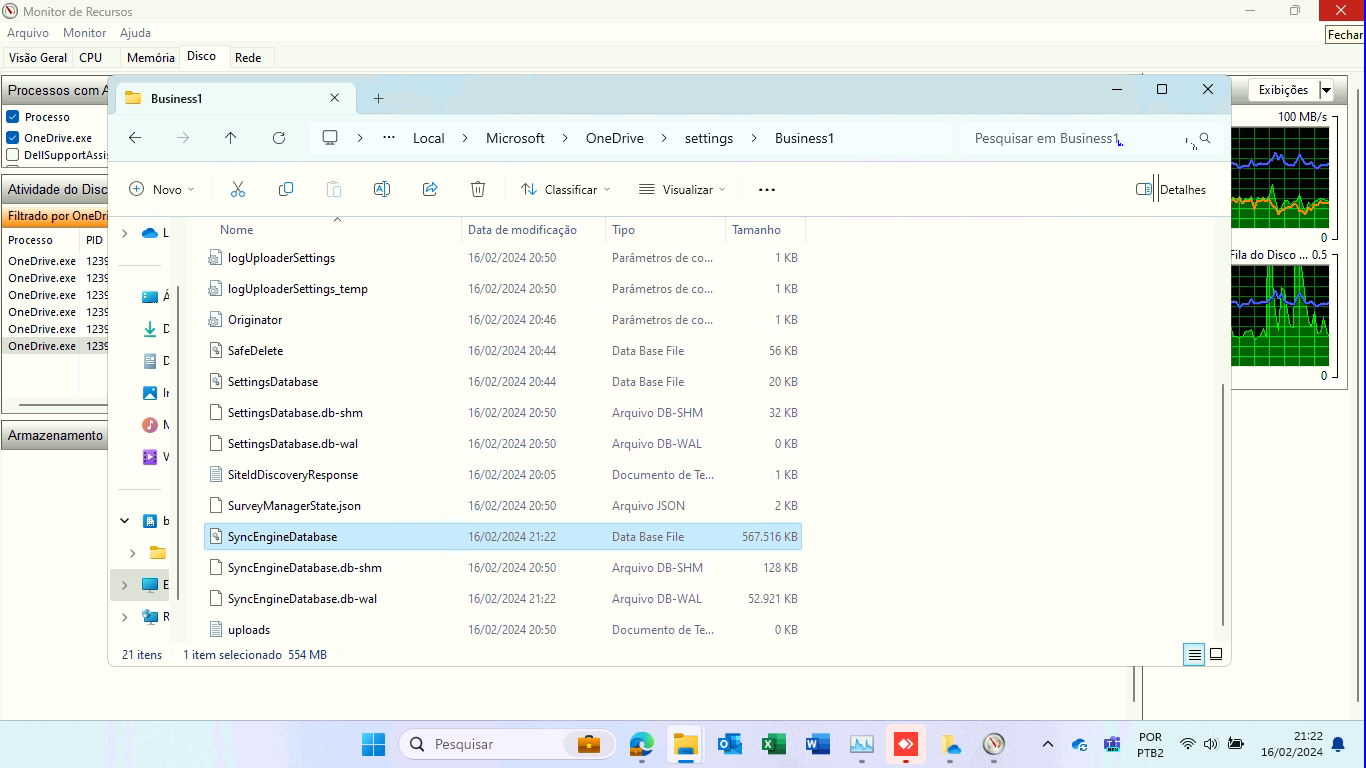Click the settings breadcrumb in address bar
Screen dimensions: 1366x768
pos(709,138)
